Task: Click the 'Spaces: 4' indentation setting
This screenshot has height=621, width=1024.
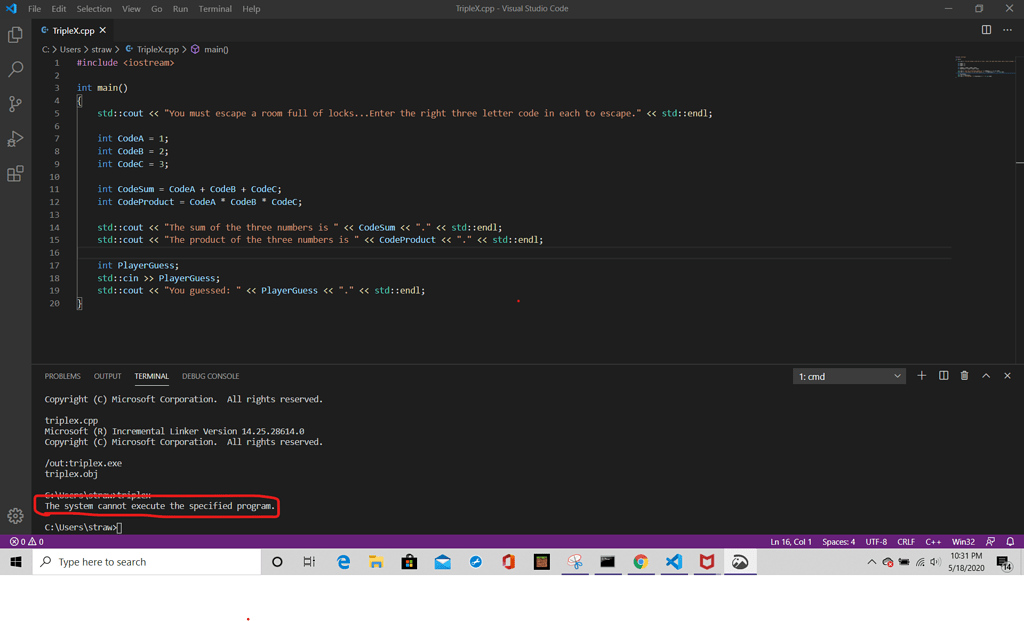Action: click(x=838, y=542)
